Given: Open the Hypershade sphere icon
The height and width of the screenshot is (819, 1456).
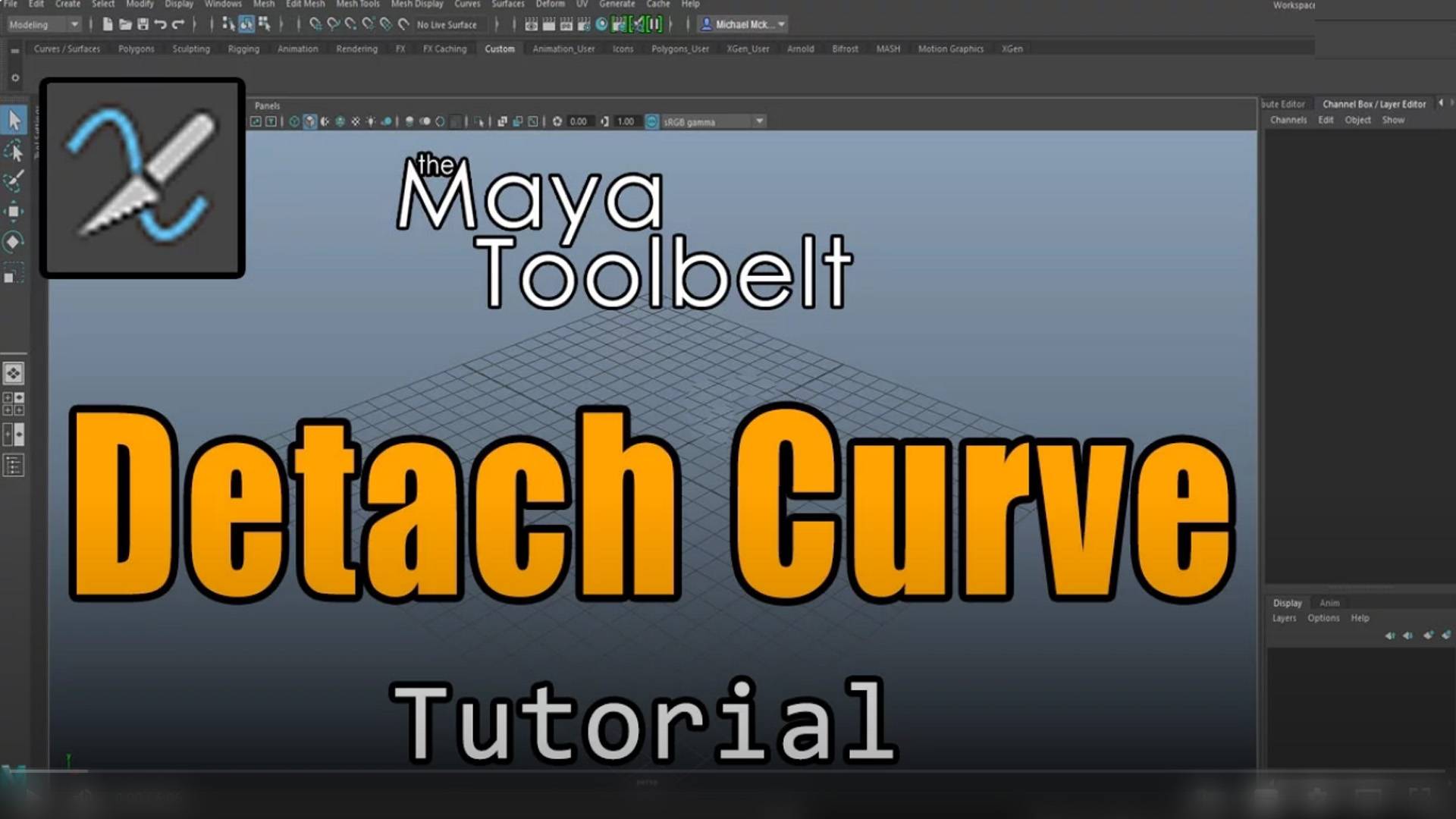Looking at the screenshot, I should pos(601,24).
